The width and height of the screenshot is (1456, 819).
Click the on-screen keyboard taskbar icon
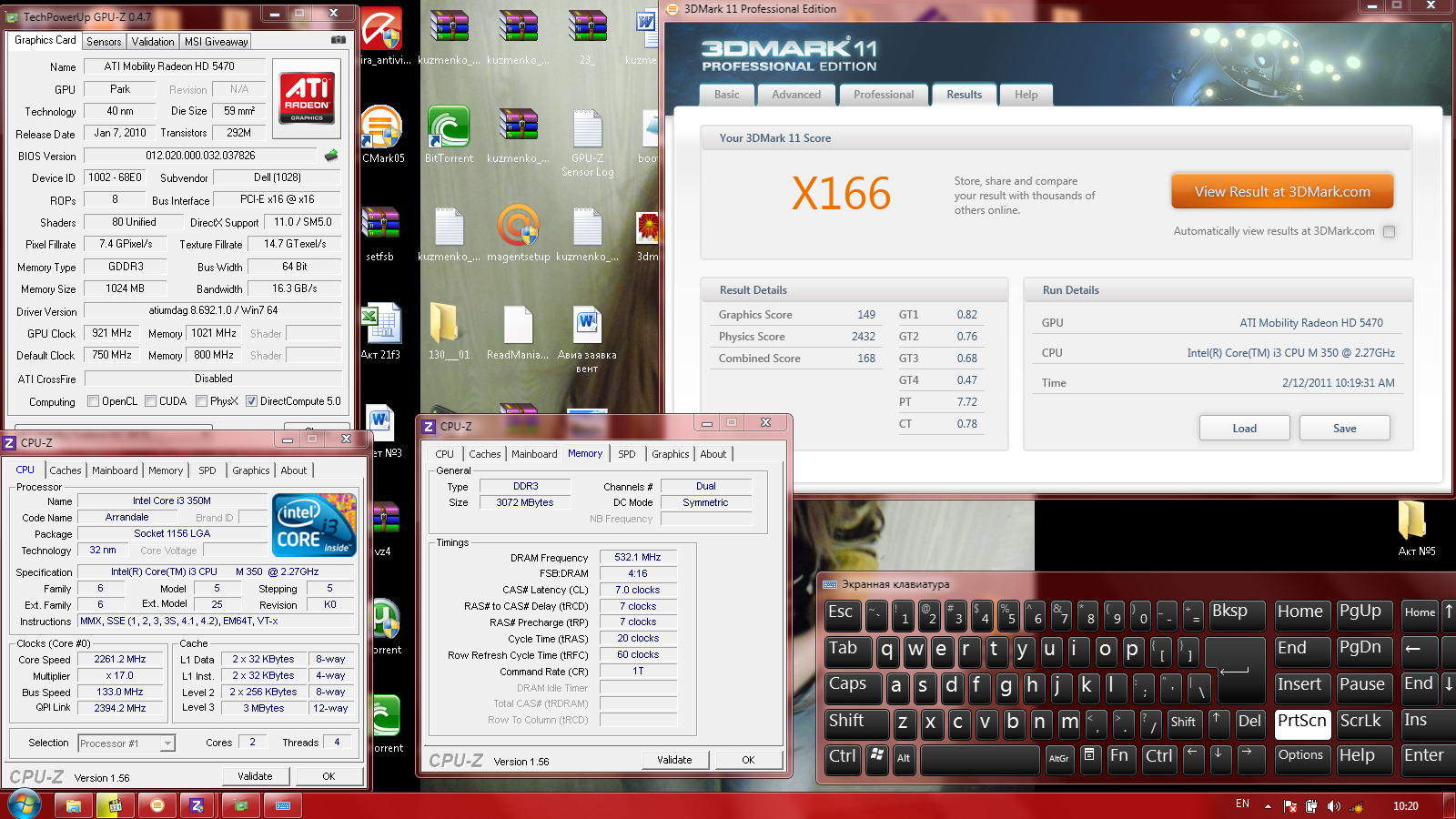283,805
